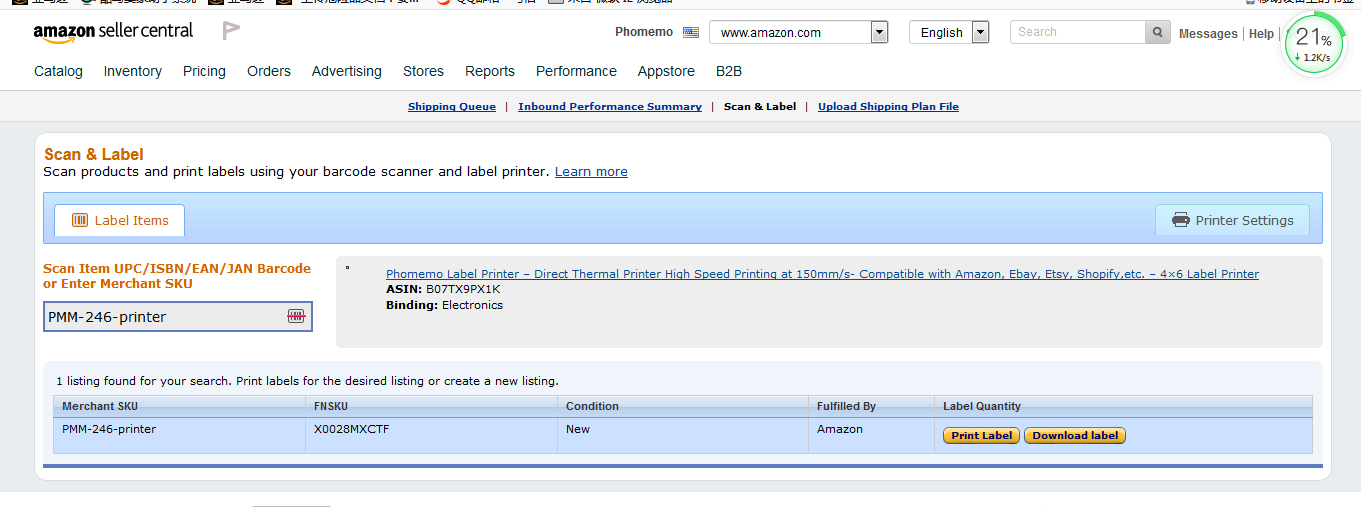Image resolution: width=1361 pixels, height=507 pixels.
Task: Select the Scan & Label sub-navigation item
Action: coord(760,106)
